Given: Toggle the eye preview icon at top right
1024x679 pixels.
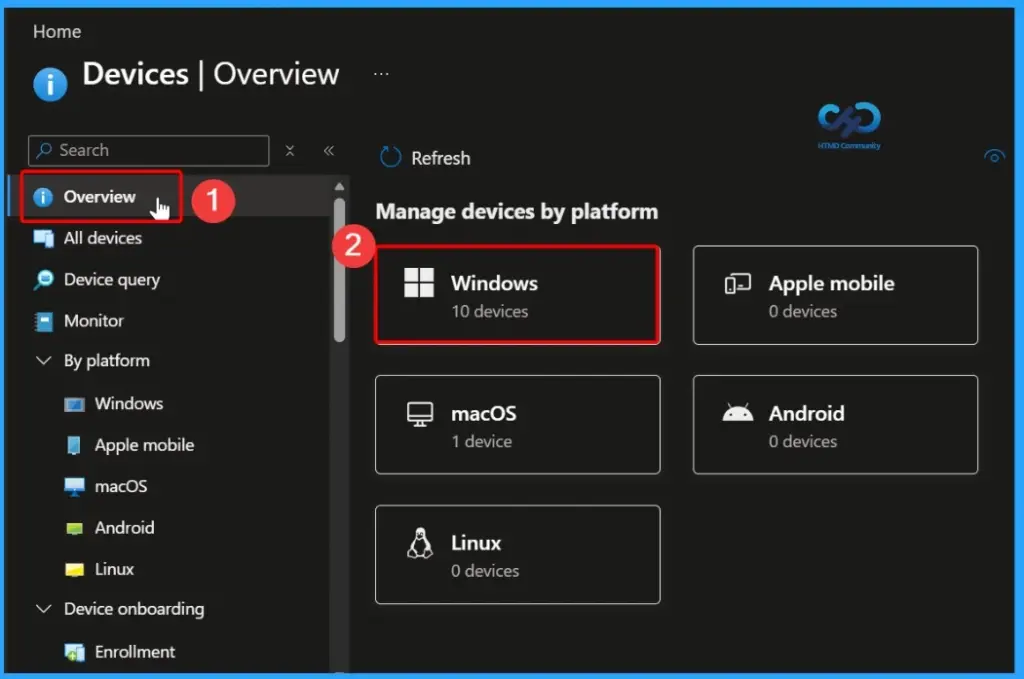Looking at the screenshot, I should click(x=994, y=156).
